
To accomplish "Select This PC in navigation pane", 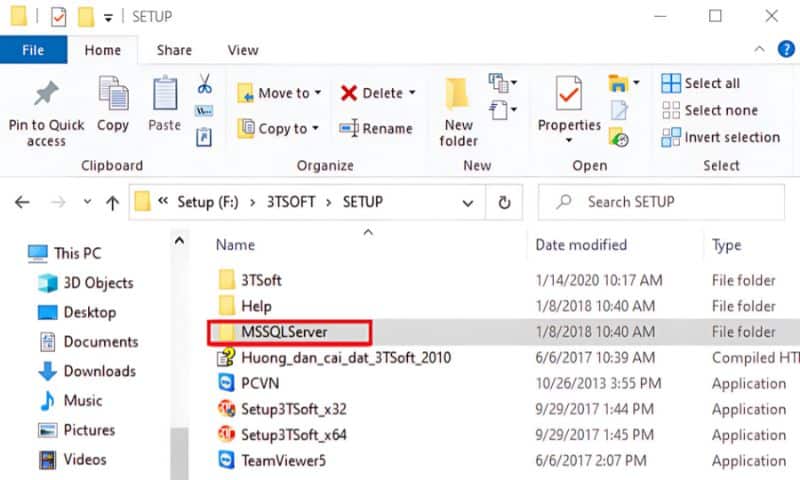I will tap(64, 253).
